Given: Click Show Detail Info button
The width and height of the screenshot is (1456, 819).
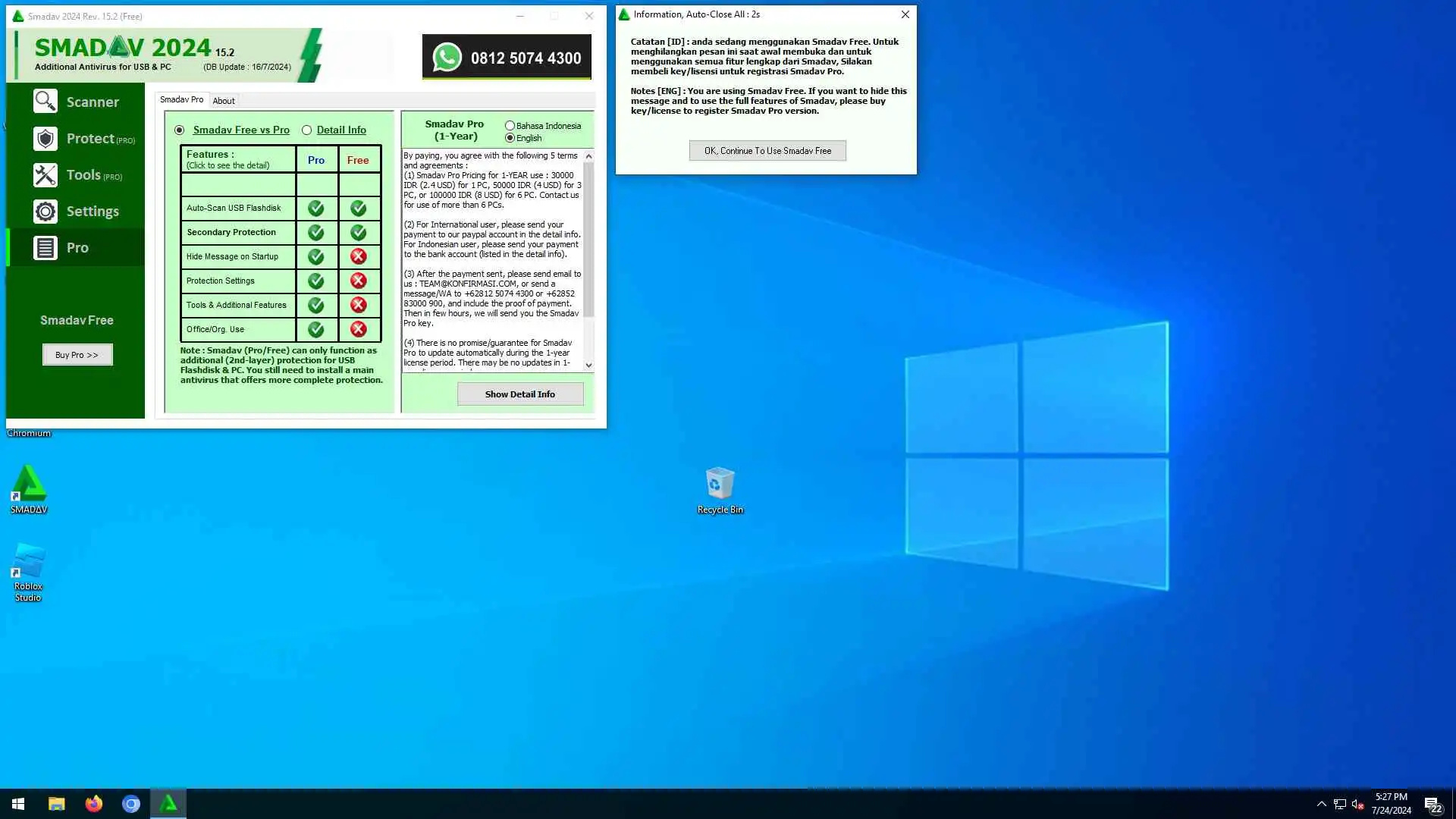Looking at the screenshot, I should [x=520, y=394].
